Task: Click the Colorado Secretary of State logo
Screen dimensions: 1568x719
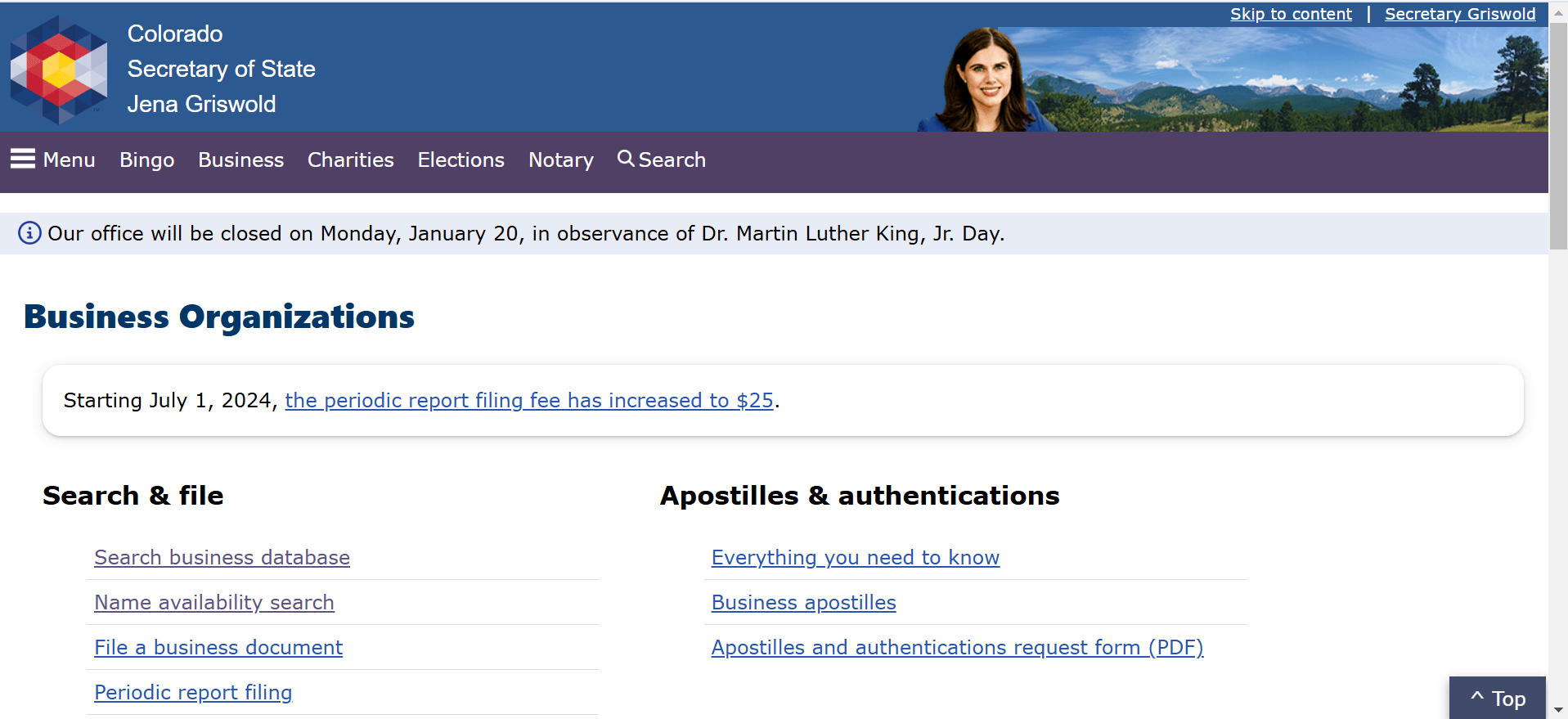Action: 59,70
